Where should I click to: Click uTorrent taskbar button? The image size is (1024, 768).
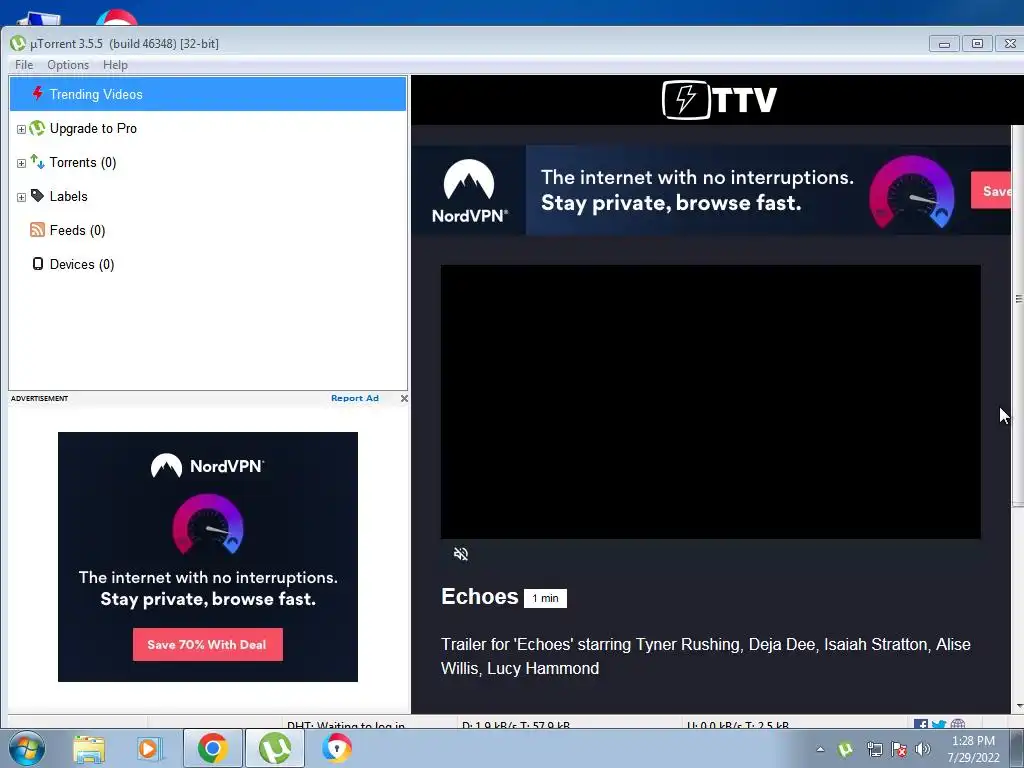(x=274, y=748)
